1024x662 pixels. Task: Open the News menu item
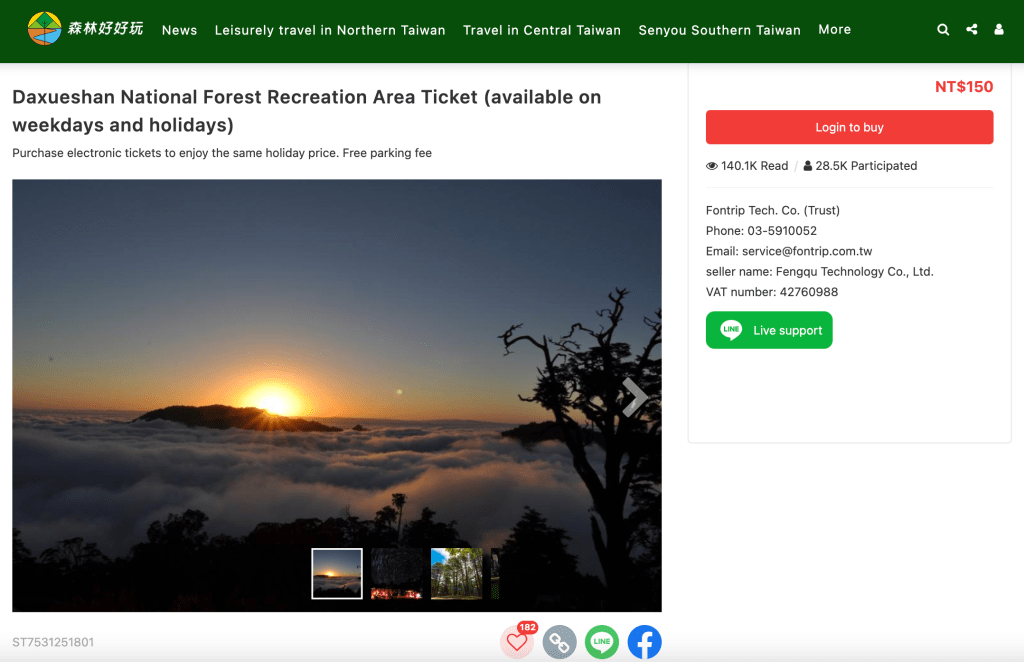[179, 30]
